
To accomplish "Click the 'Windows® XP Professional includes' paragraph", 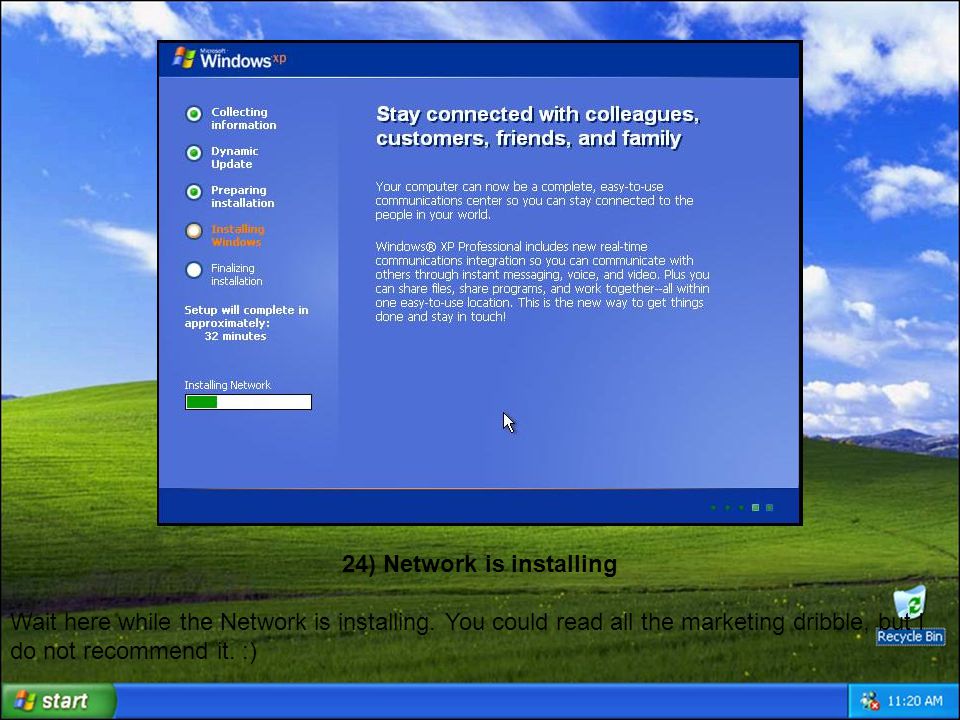I will coord(542,282).
